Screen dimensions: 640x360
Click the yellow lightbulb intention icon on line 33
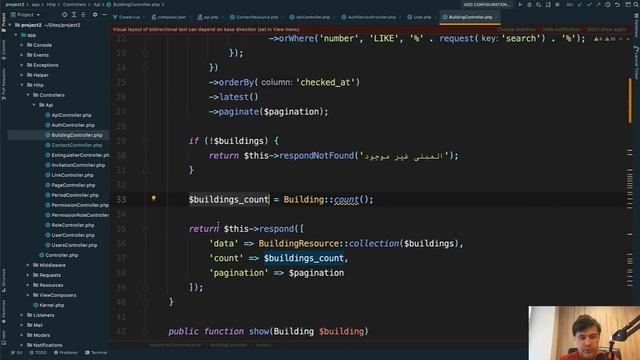pos(154,199)
